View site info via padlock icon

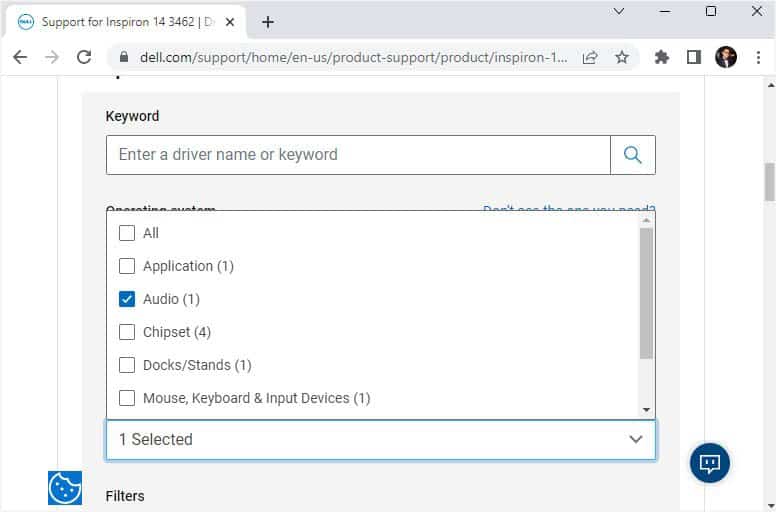(124, 57)
